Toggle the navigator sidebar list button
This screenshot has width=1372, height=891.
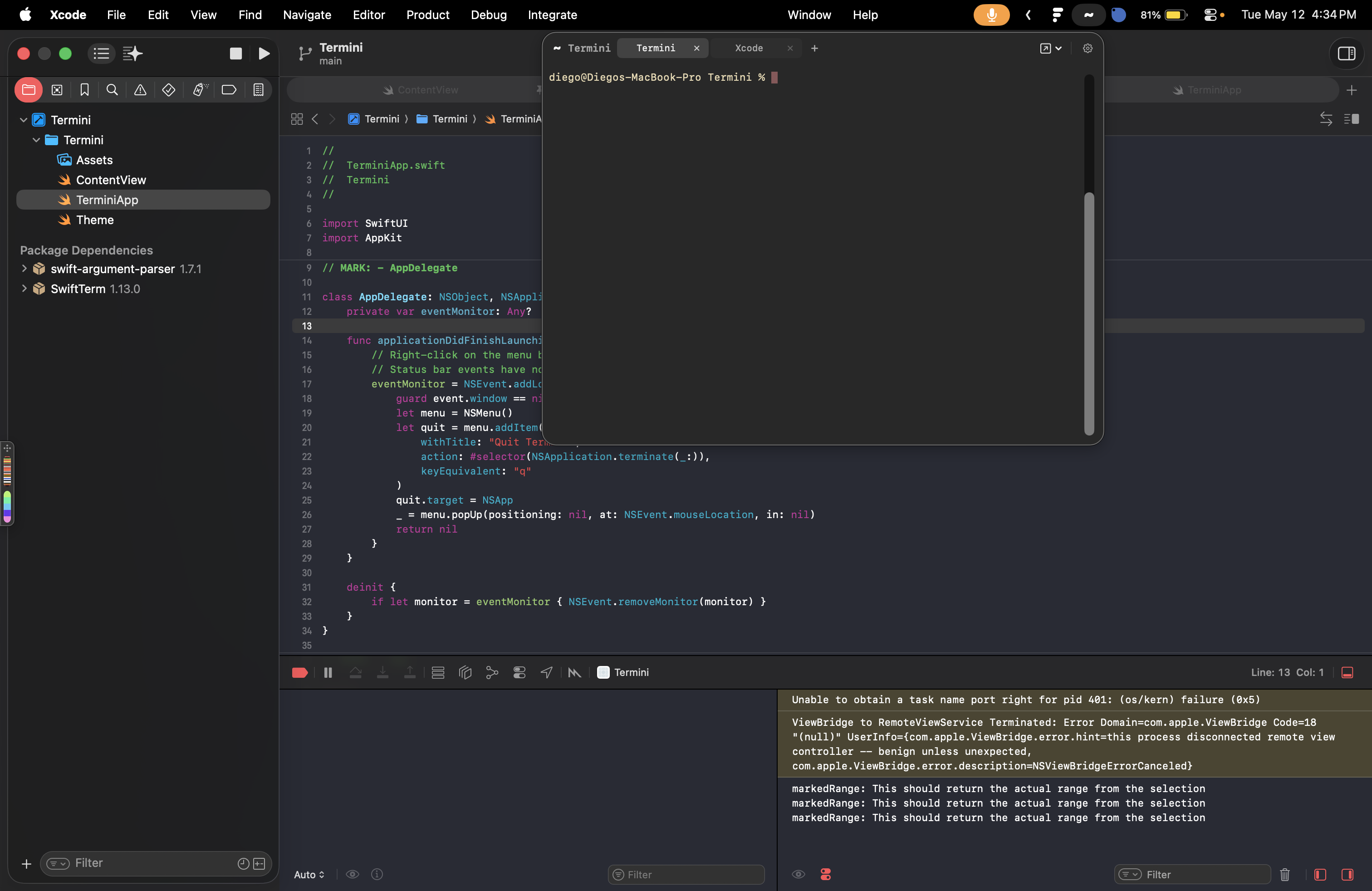(x=102, y=54)
